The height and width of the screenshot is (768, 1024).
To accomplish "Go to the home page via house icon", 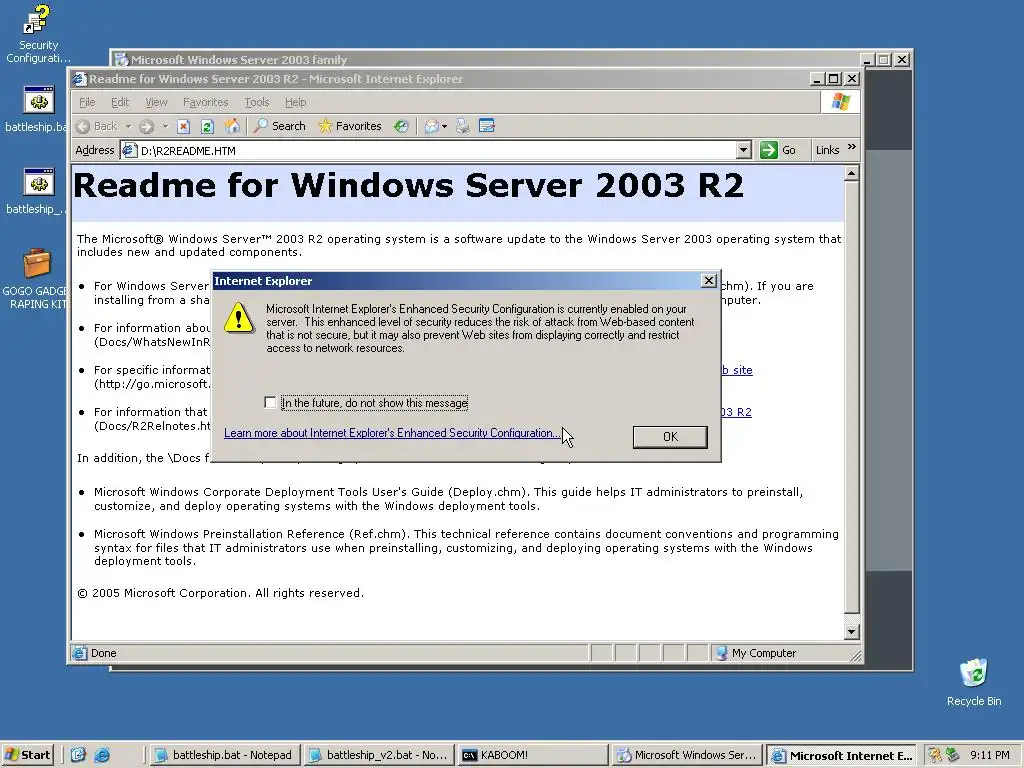I will click(232, 126).
